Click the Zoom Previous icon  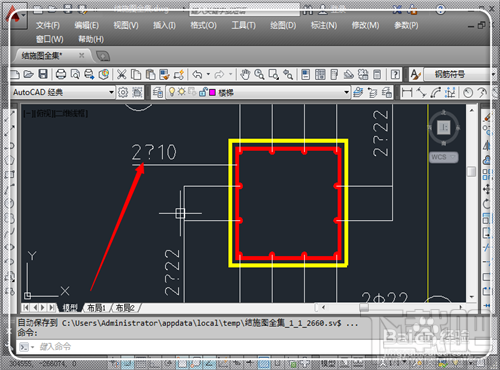(x=288, y=74)
